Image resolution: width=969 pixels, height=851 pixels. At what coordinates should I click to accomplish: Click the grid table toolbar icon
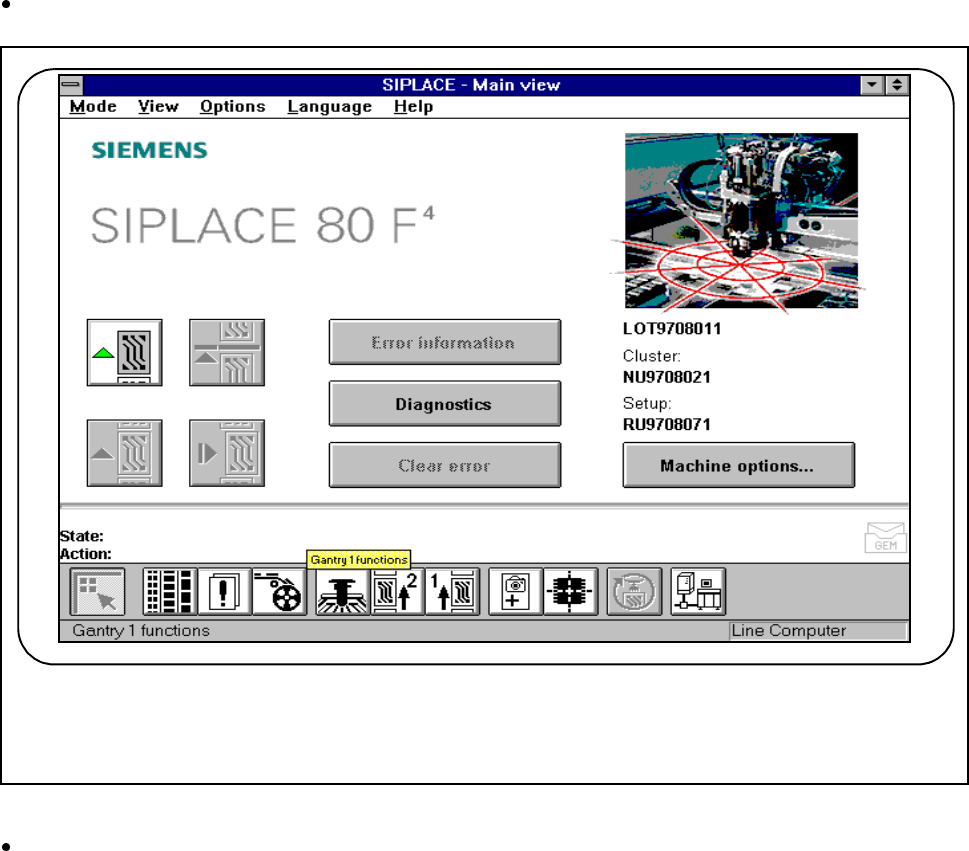click(x=168, y=592)
